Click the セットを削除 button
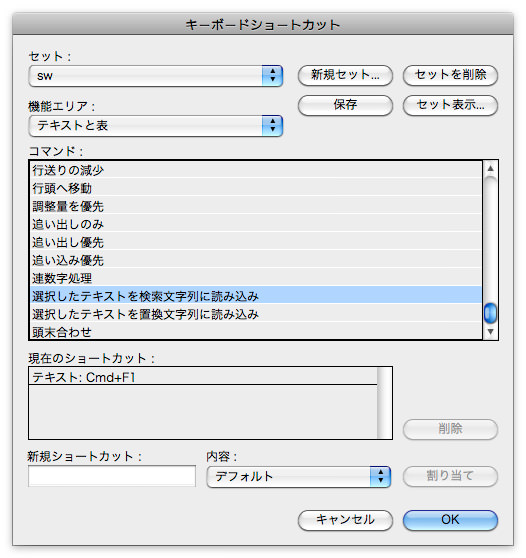 coord(450,75)
